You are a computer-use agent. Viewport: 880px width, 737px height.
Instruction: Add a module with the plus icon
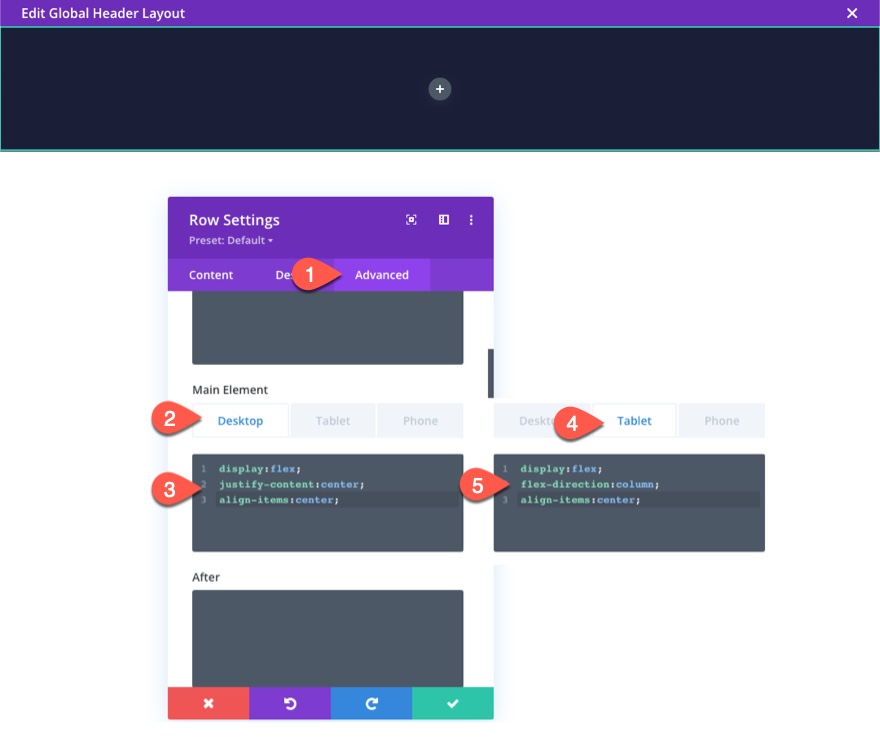coord(440,89)
